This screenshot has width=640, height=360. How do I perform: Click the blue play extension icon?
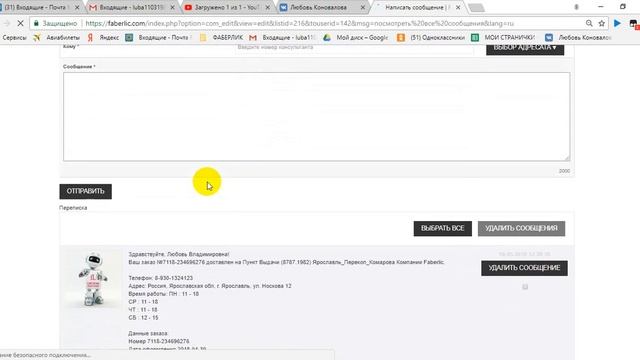pos(617,24)
